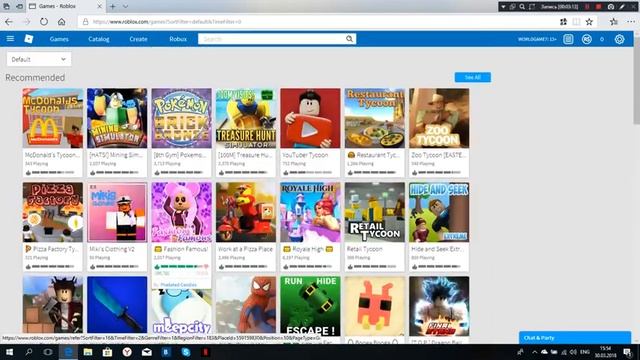Screen dimensions: 640x360
Task: Open the favorites hub icon
Action: pos(613,22)
